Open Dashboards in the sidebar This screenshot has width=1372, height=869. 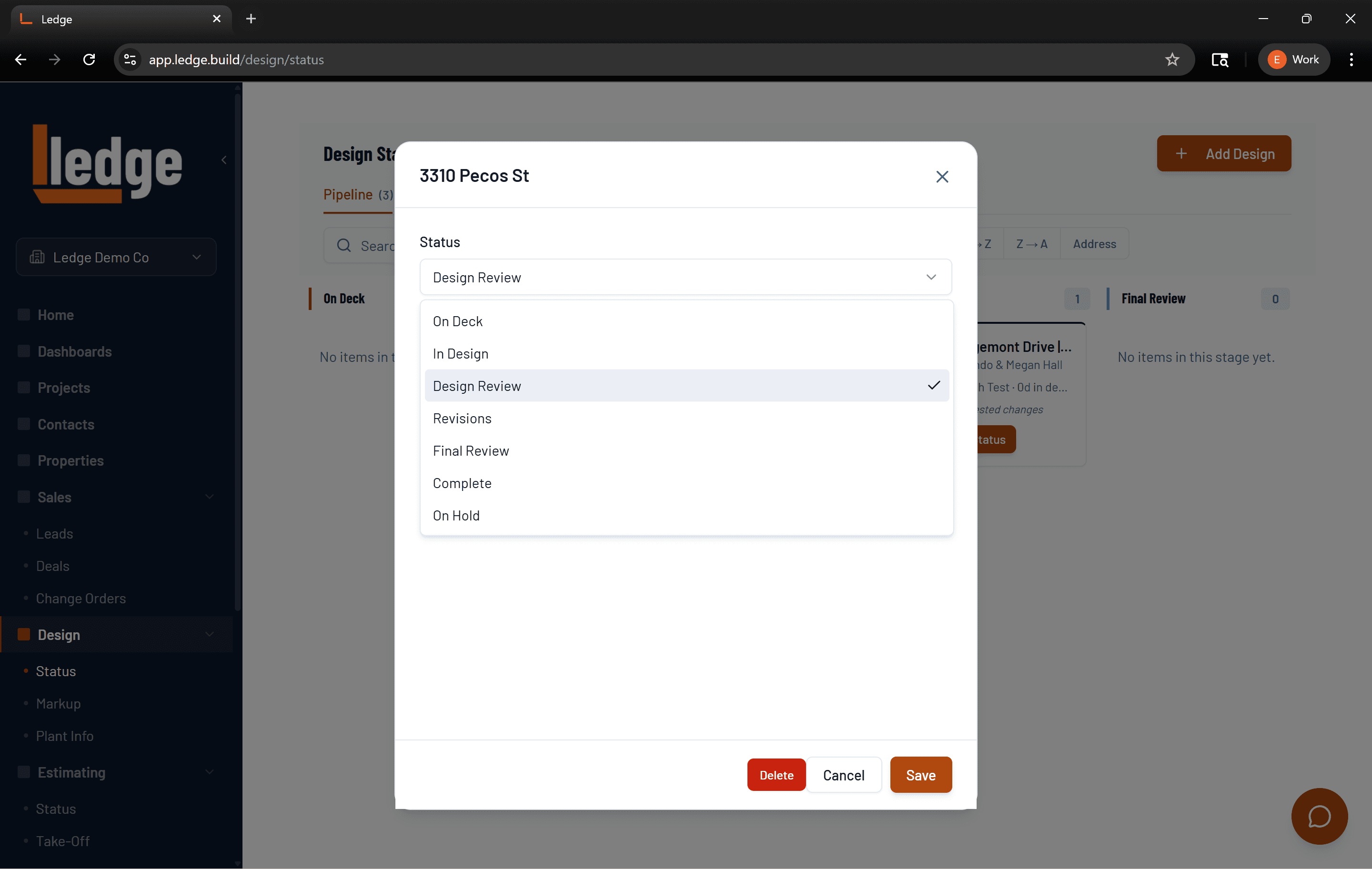tap(75, 351)
